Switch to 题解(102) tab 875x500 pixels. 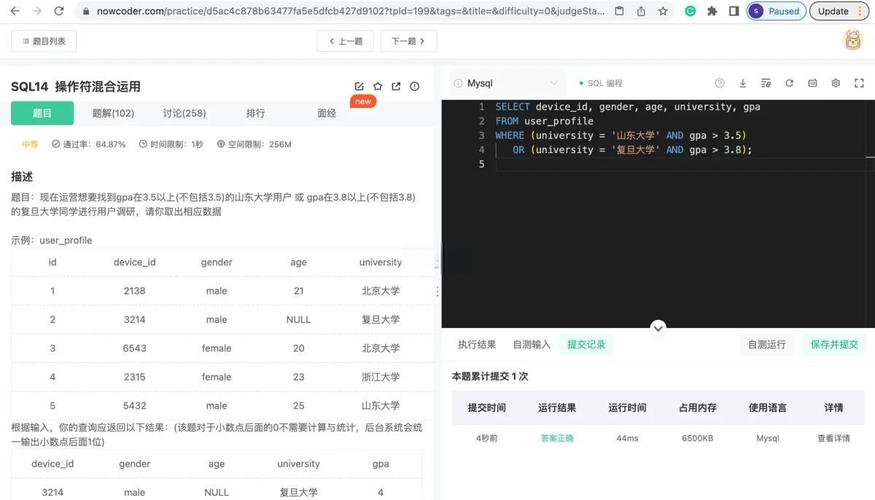(x=113, y=113)
